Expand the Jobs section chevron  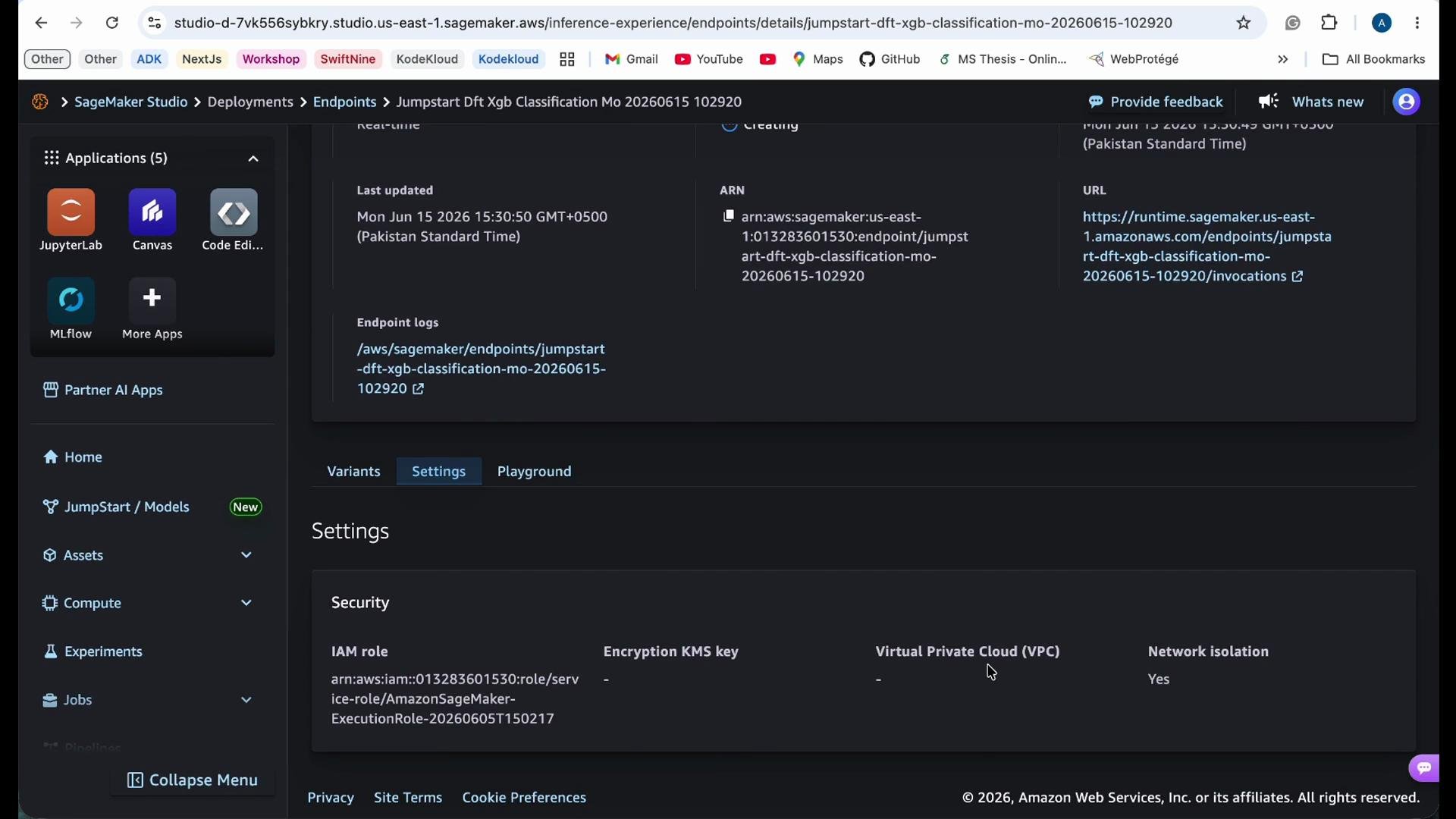tap(246, 701)
